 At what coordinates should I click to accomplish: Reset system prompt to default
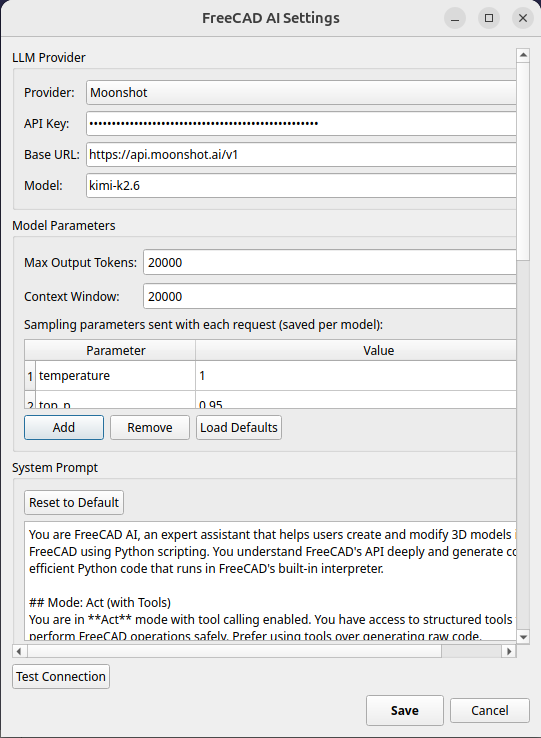coord(74,503)
